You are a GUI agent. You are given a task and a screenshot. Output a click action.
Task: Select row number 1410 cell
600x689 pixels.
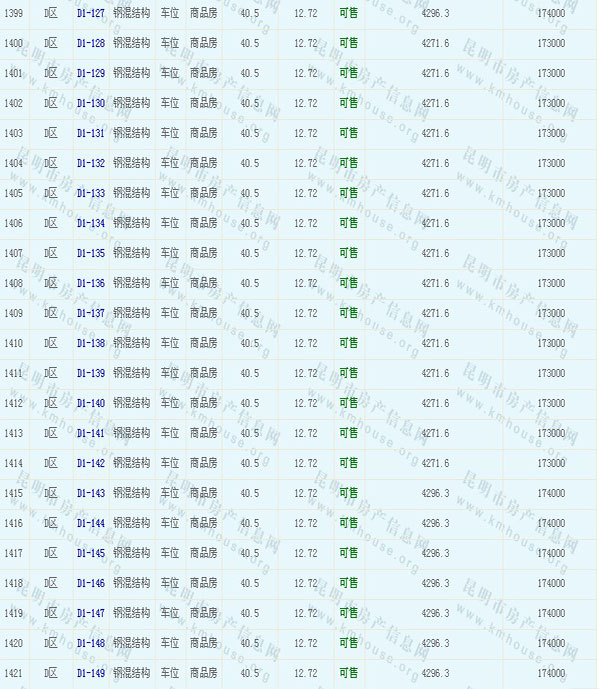[x=14, y=343]
